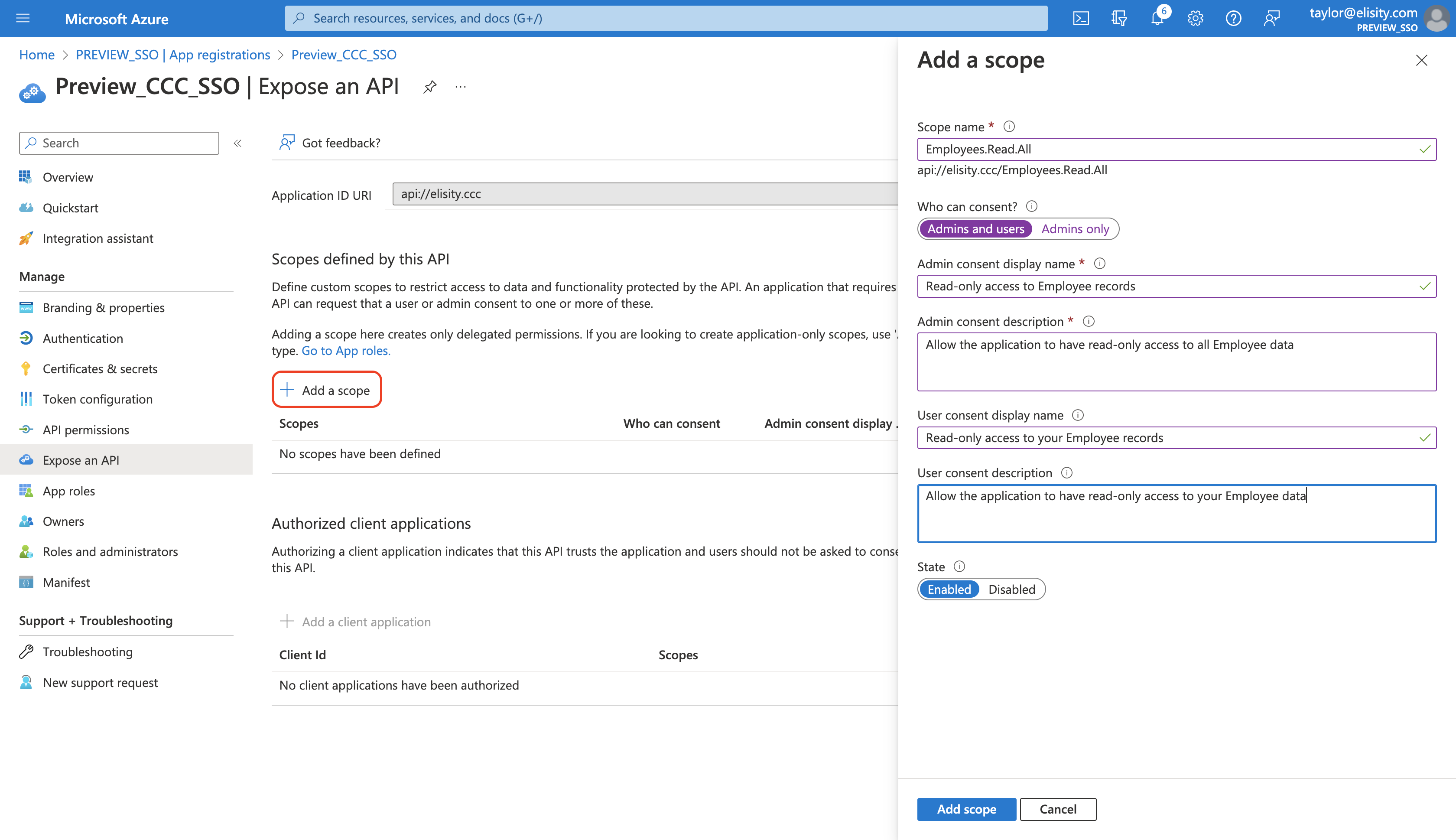Screen dimensions: 1456x840
Task: Collapse the left navigation pane
Action: coord(237,143)
